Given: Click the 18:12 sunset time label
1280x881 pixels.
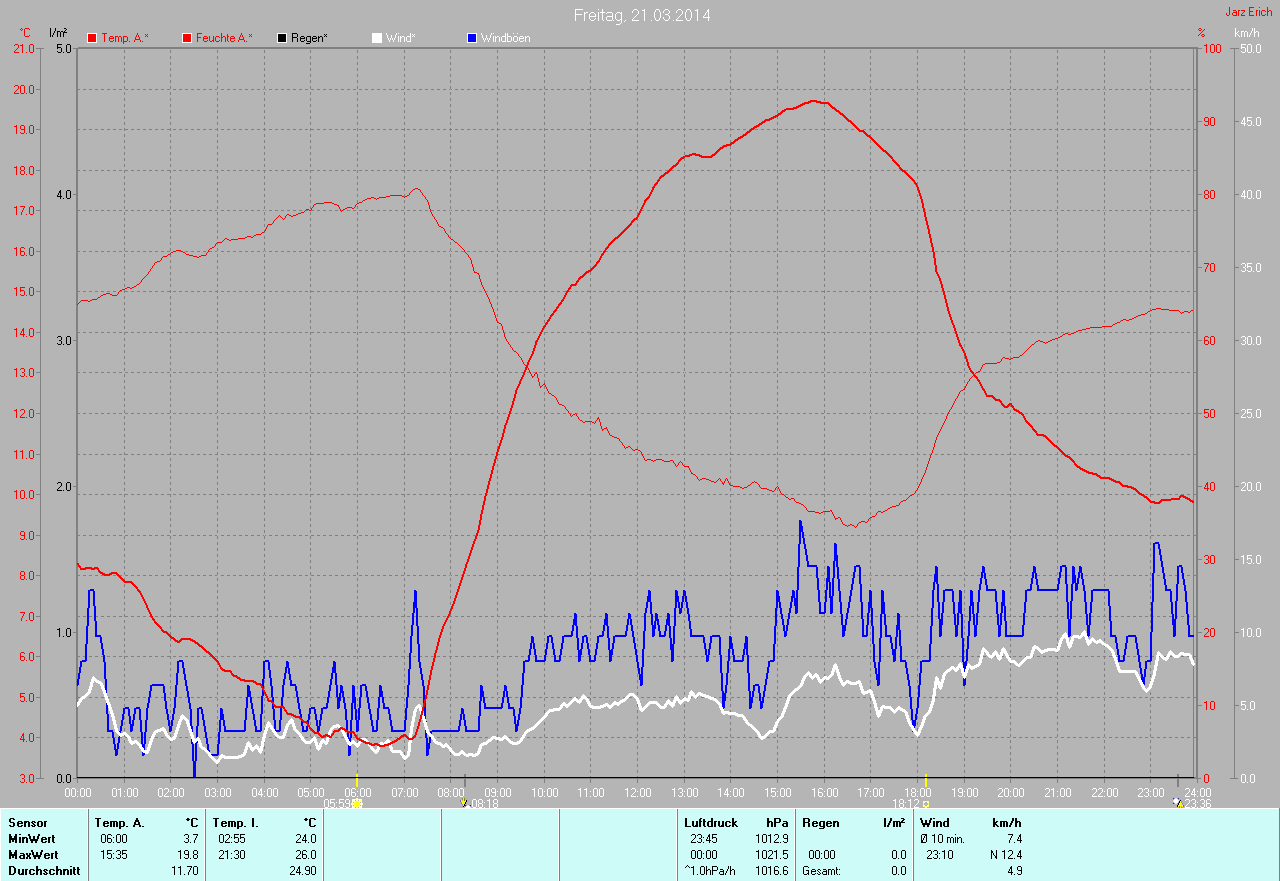Looking at the screenshot, I should (906, 803).
